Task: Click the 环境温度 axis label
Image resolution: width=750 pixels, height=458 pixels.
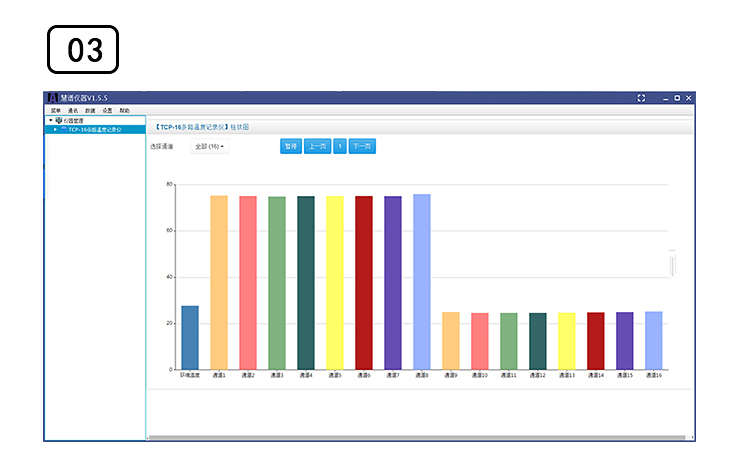Action: pos(190,375)
